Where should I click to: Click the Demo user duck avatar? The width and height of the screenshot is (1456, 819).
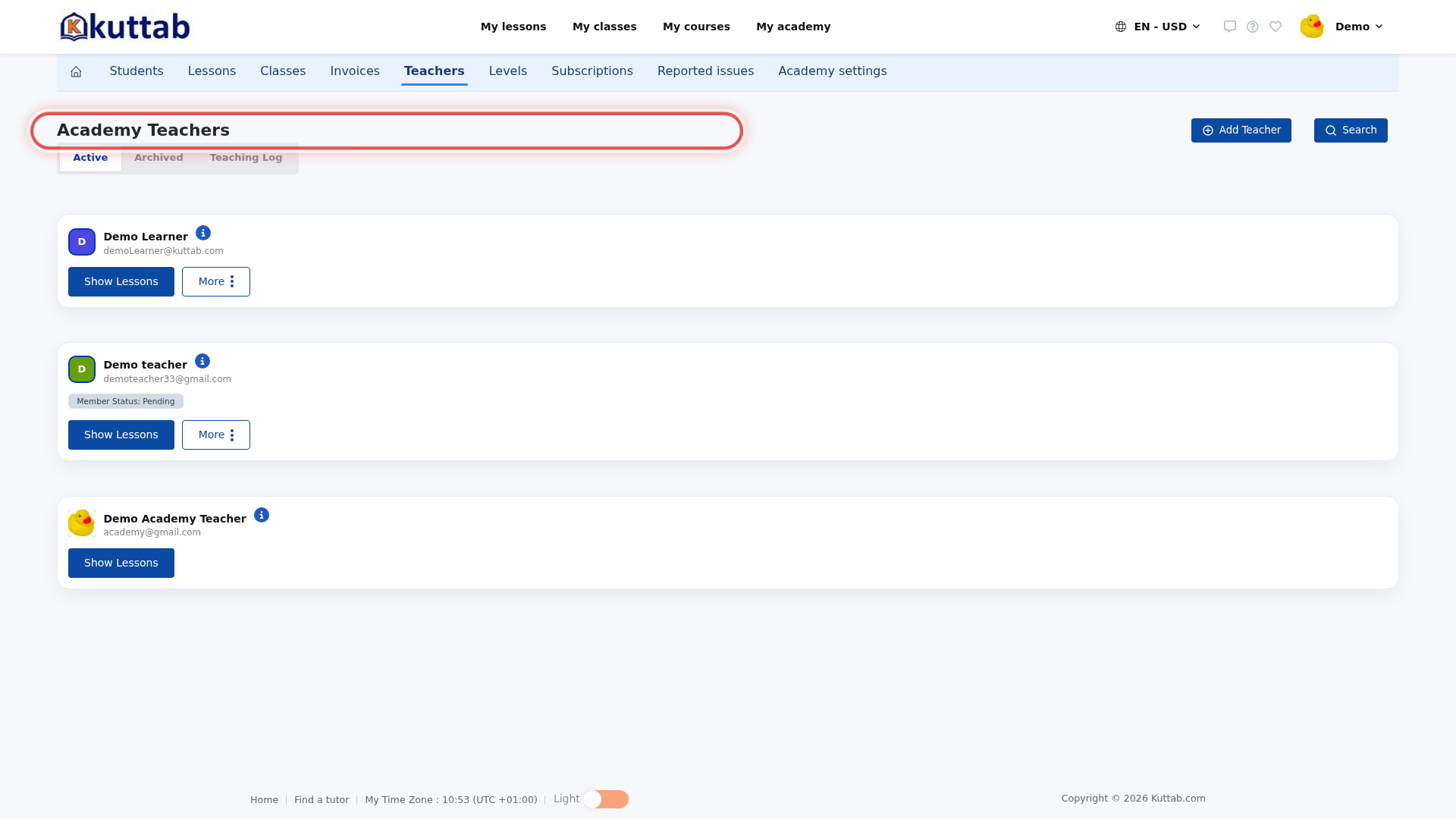click(x=1312, y=27)
